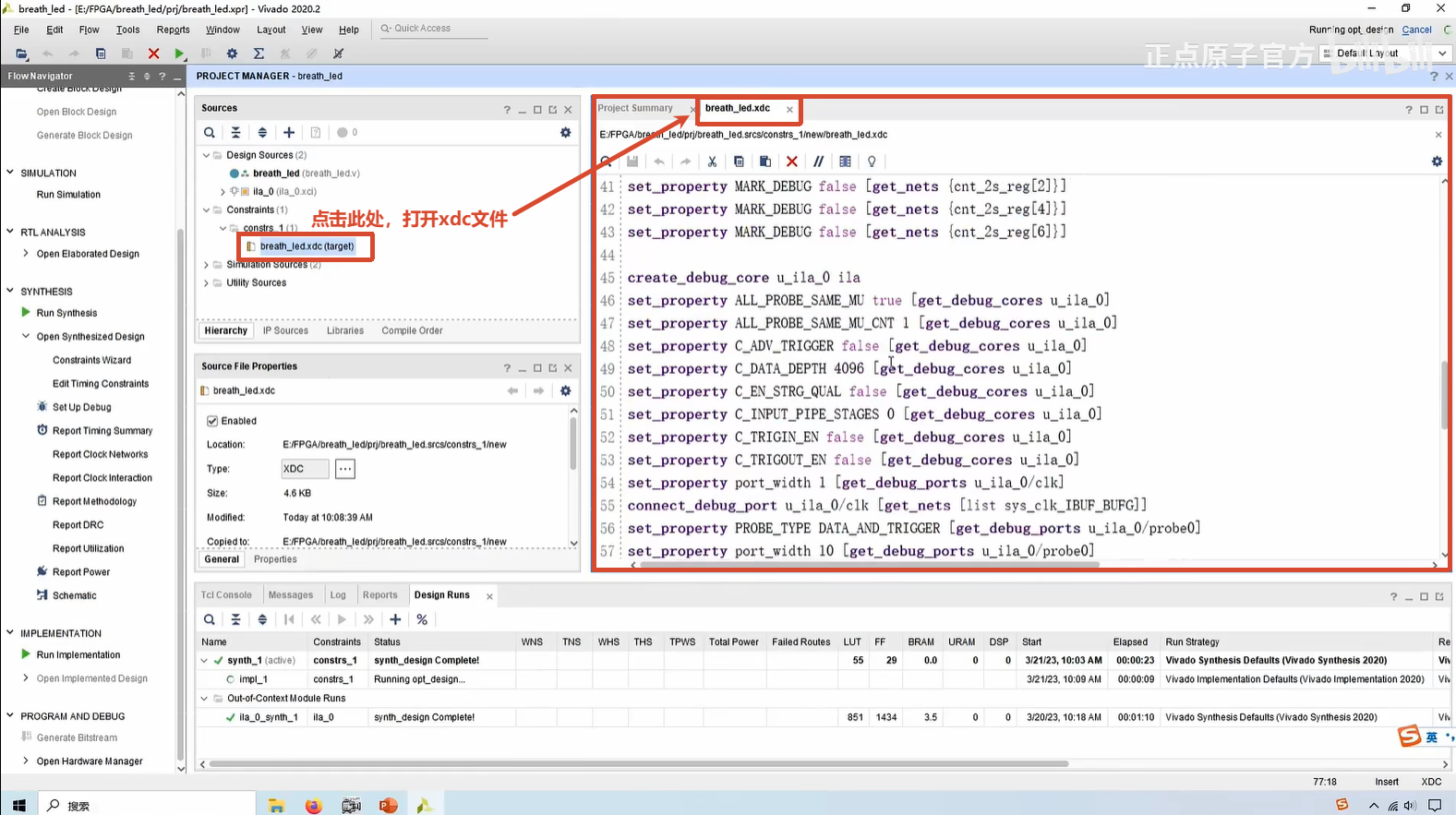Click the Design Runs horizontal scrollbar
The height and width of the screenshot is (815, 1456).
[x=639, y=763]
